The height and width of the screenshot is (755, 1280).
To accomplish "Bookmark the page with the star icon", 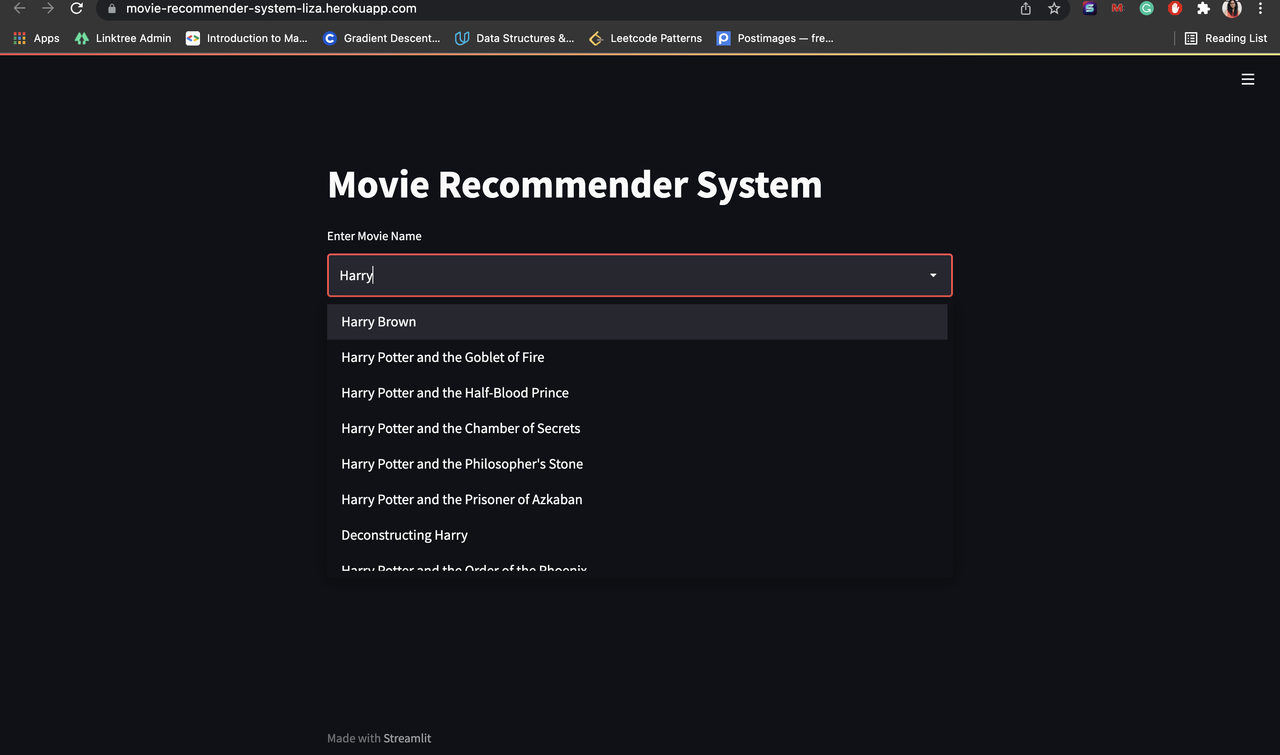I will pyautogui.click(x=1054, y=8).
